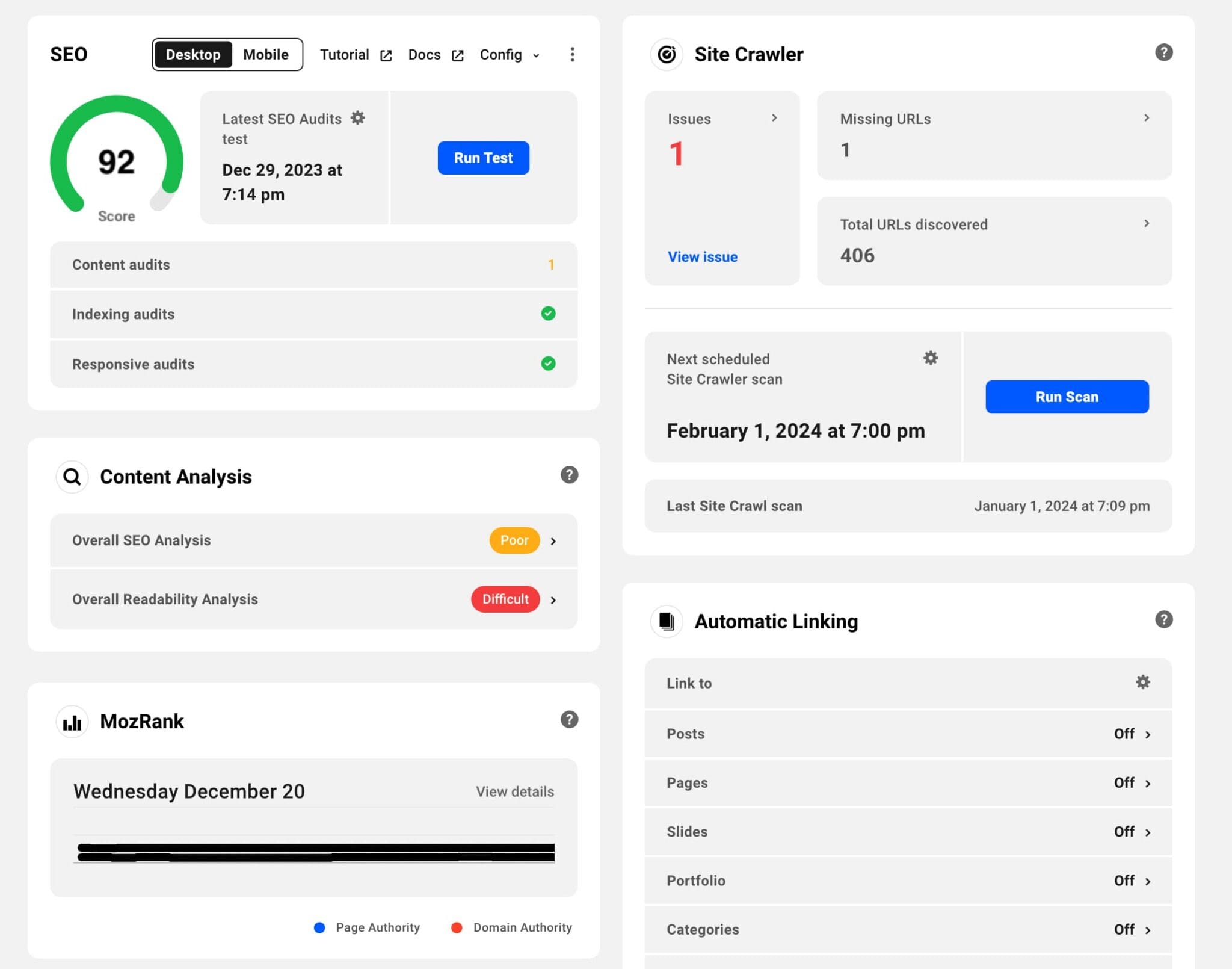1232x969 pixels.
Task: Click the Site Crawler help question mark
Action: point(1163,52)
